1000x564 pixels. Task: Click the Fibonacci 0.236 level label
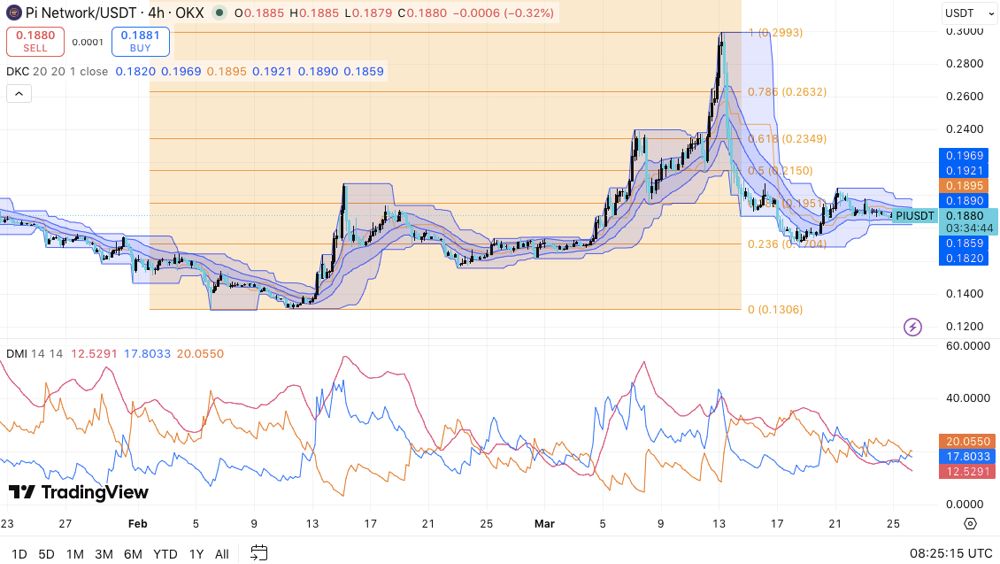point(787,244)
